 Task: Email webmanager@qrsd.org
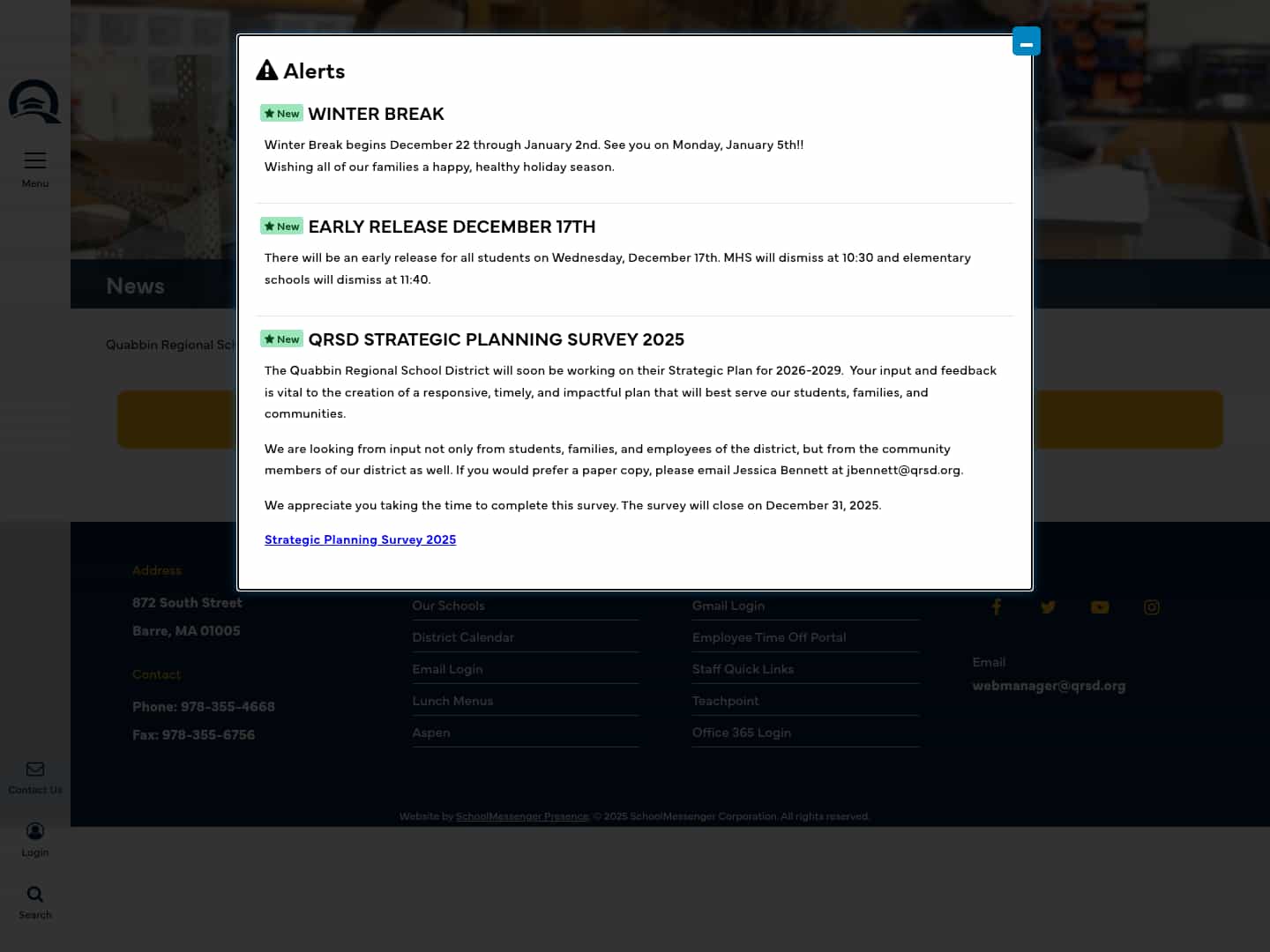click(x=1049, y=685)
